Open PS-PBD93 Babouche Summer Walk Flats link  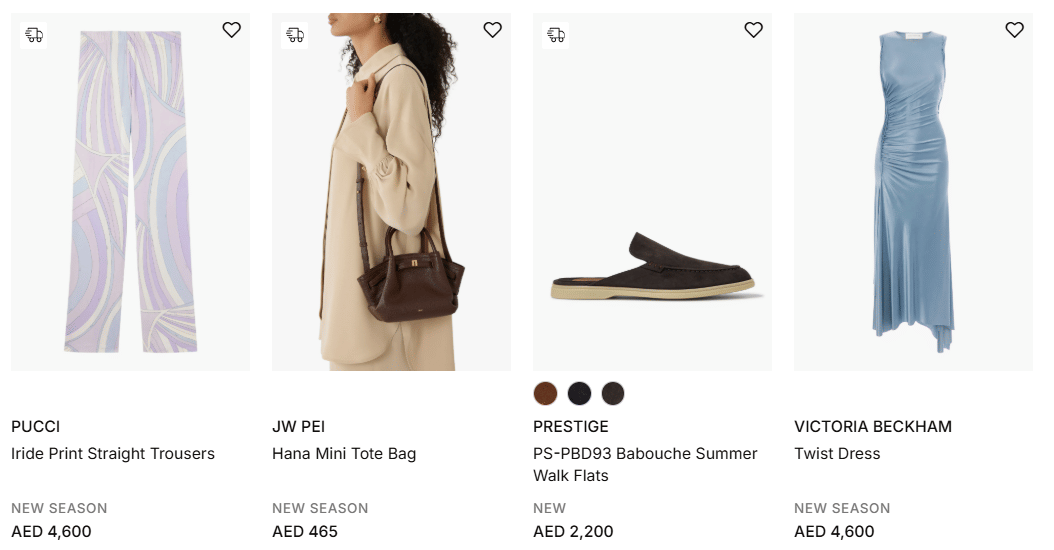(x=645, y=464)
